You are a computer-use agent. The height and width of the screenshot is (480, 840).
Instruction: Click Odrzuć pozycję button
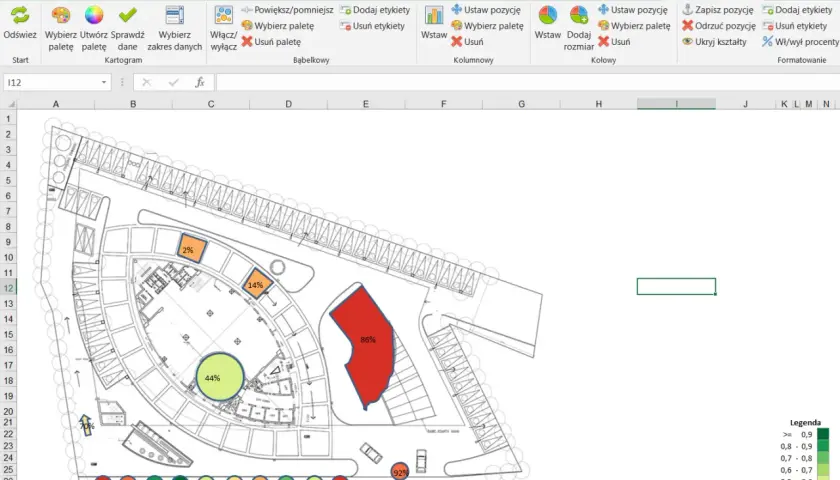tap(719, 26)
